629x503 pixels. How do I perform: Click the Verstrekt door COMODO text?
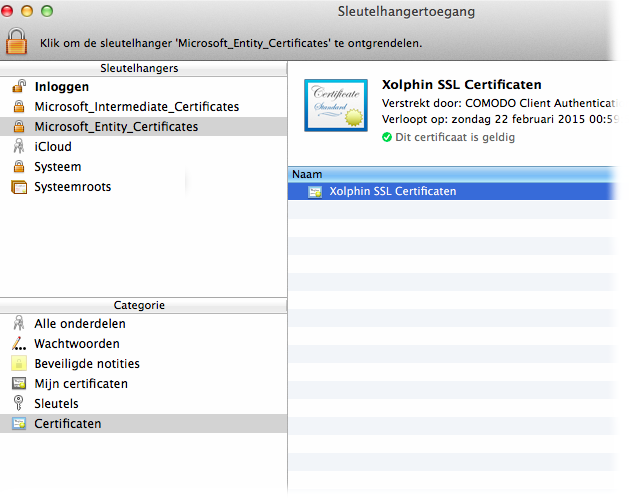(x=499, y=103)
